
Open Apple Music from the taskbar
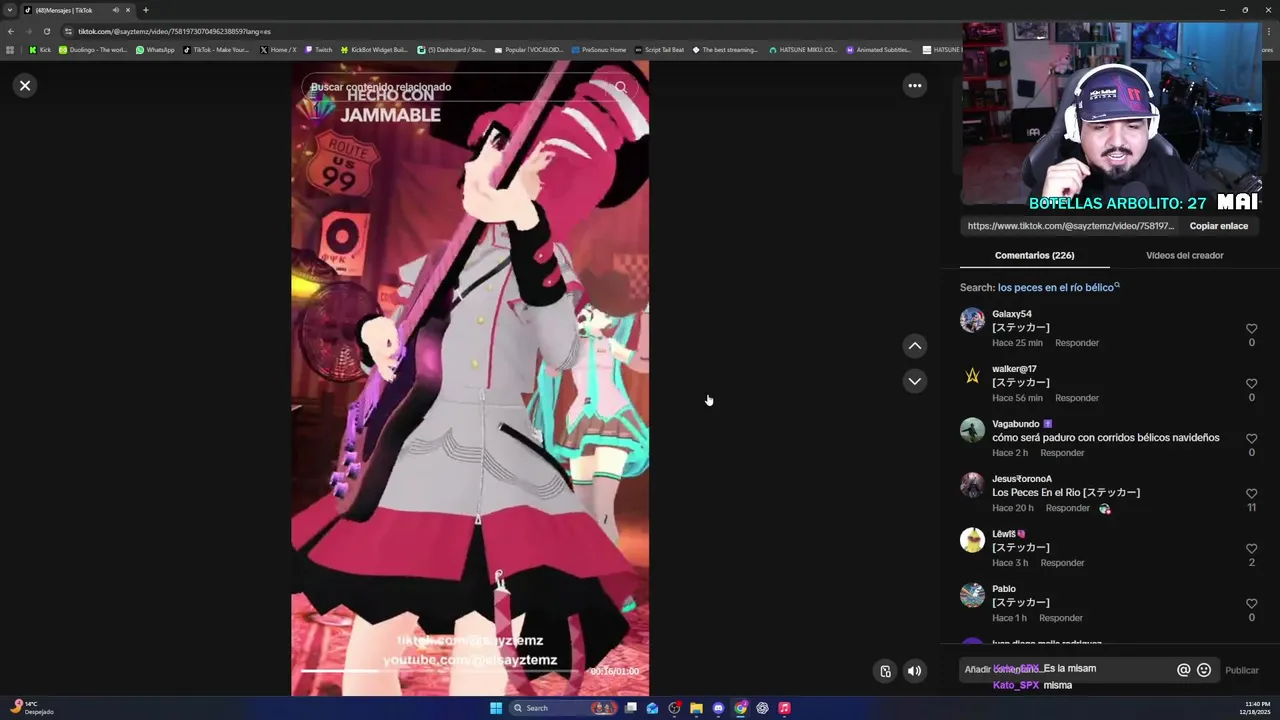784,708
